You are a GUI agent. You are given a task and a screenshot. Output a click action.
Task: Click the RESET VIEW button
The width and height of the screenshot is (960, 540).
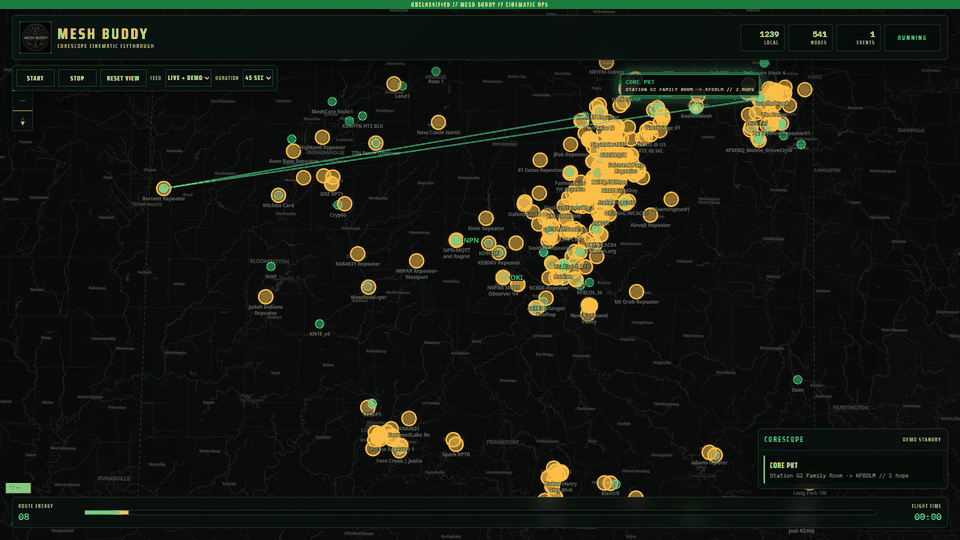(123, 78)
